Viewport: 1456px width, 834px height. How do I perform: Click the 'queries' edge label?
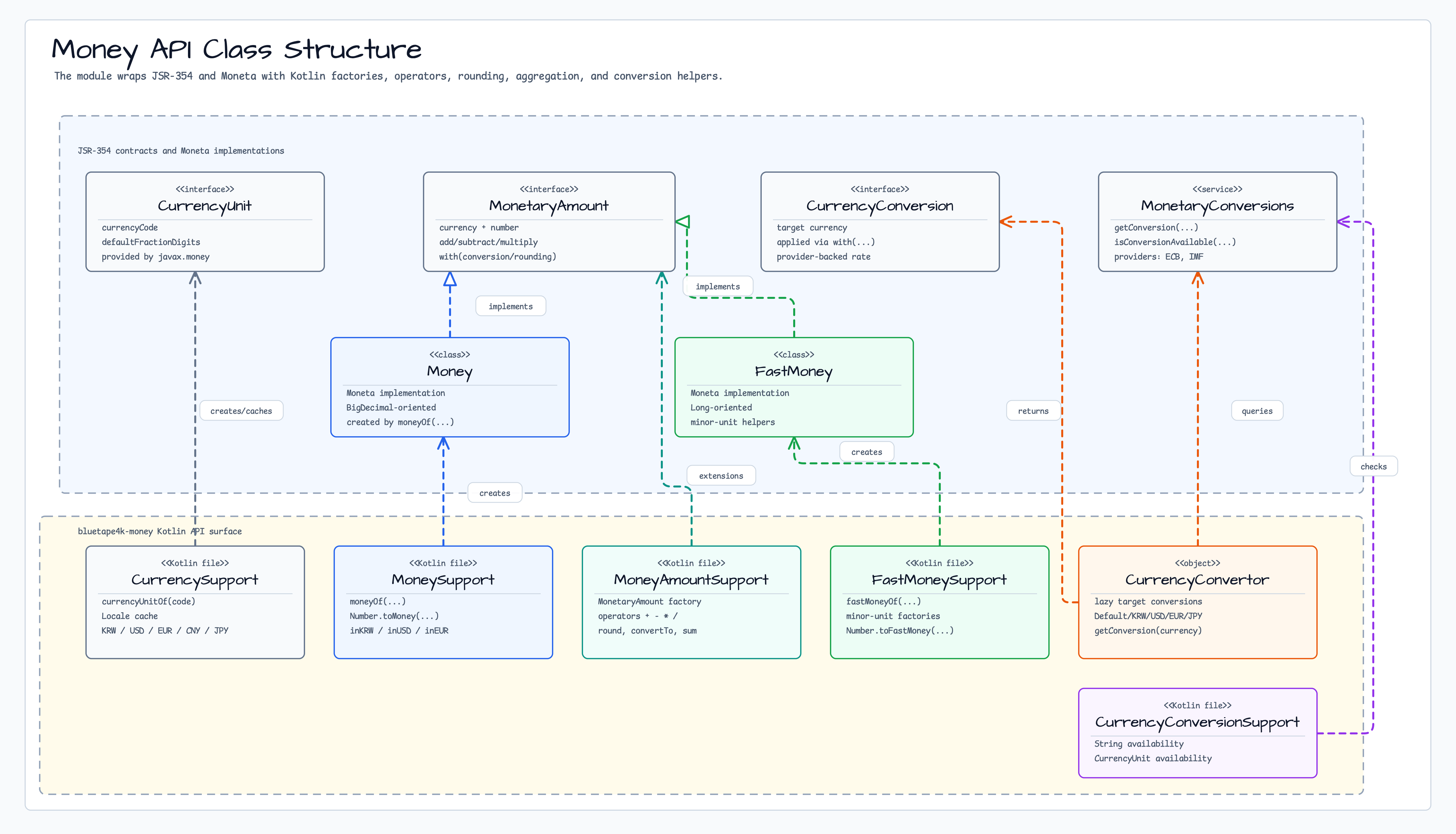click(1257, 411)
